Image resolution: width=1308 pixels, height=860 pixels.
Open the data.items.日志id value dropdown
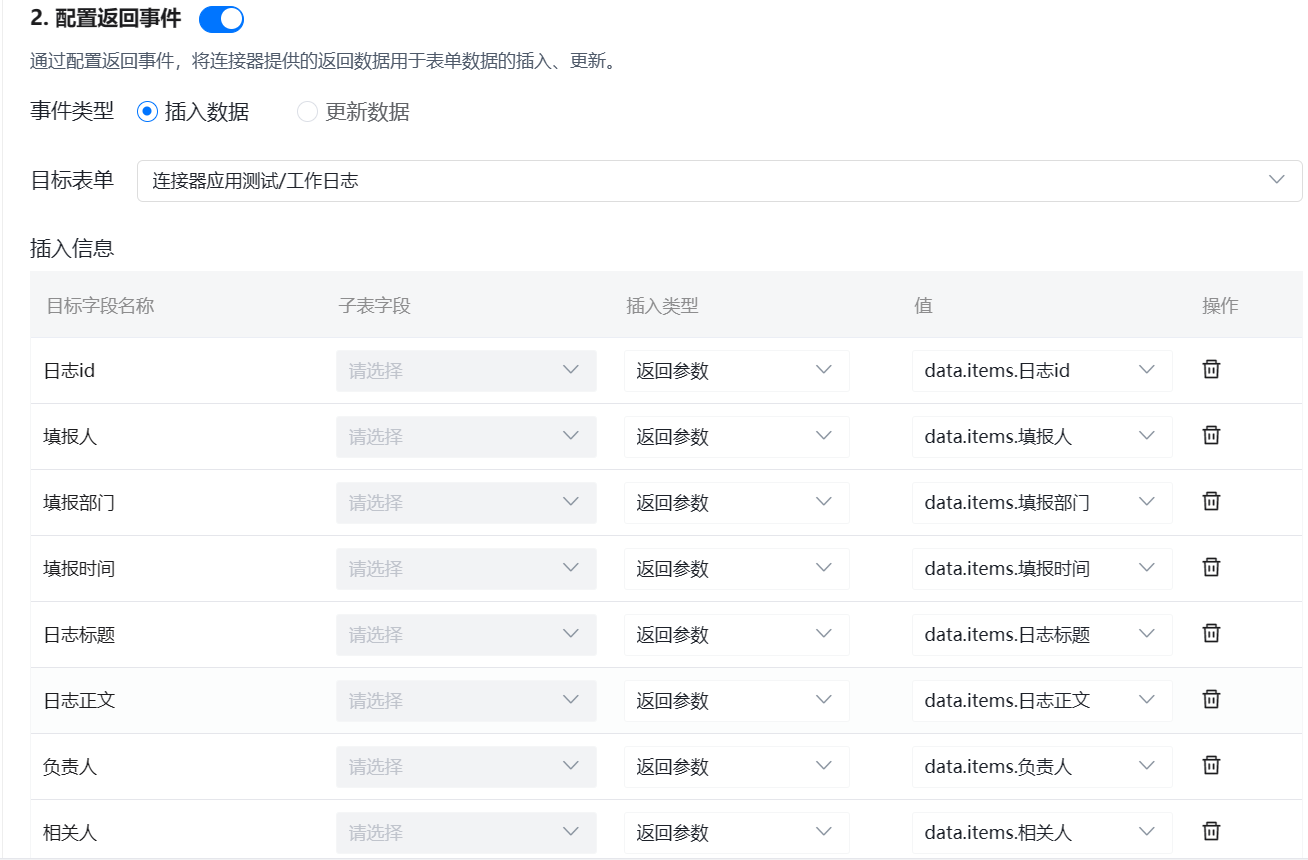[1042, 371]
